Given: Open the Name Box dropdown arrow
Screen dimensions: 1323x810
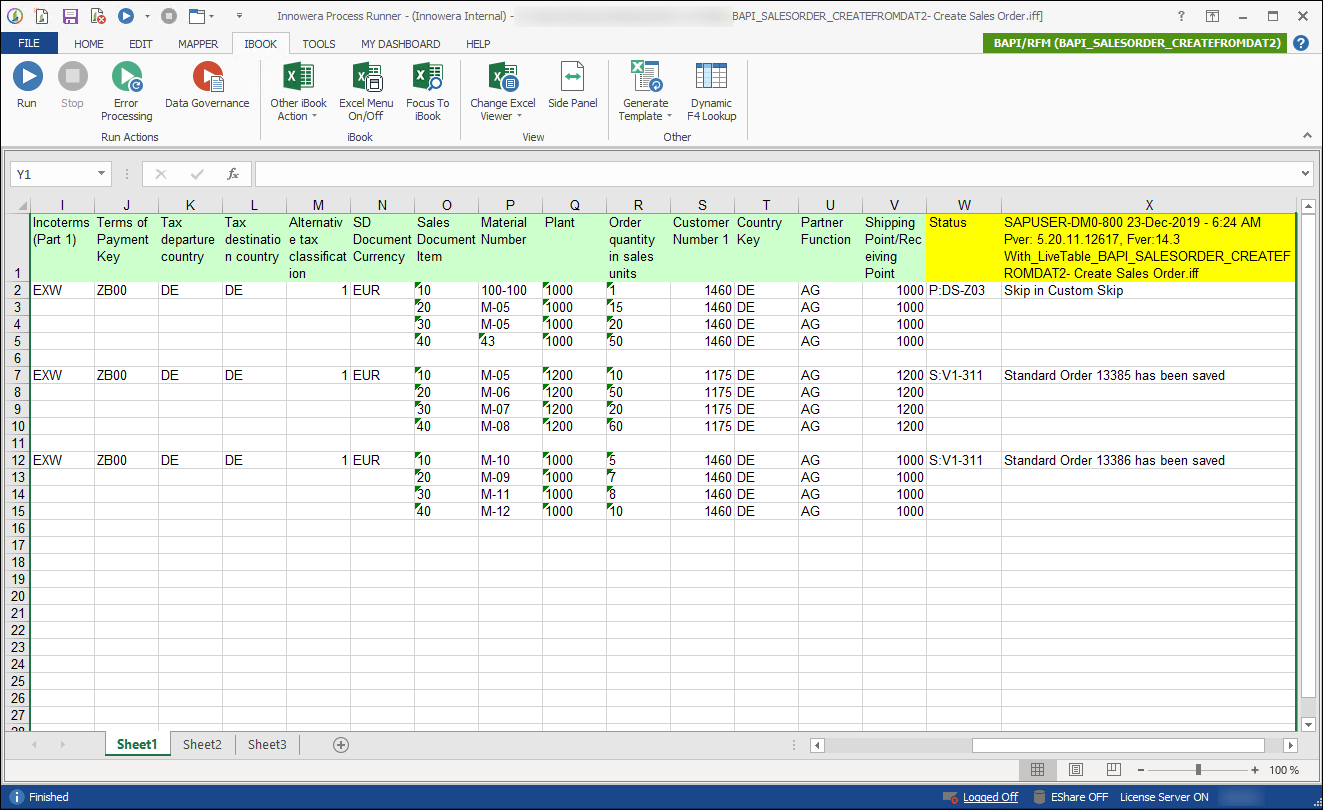Looking at the screenshot, I should [x=102, y=174].
